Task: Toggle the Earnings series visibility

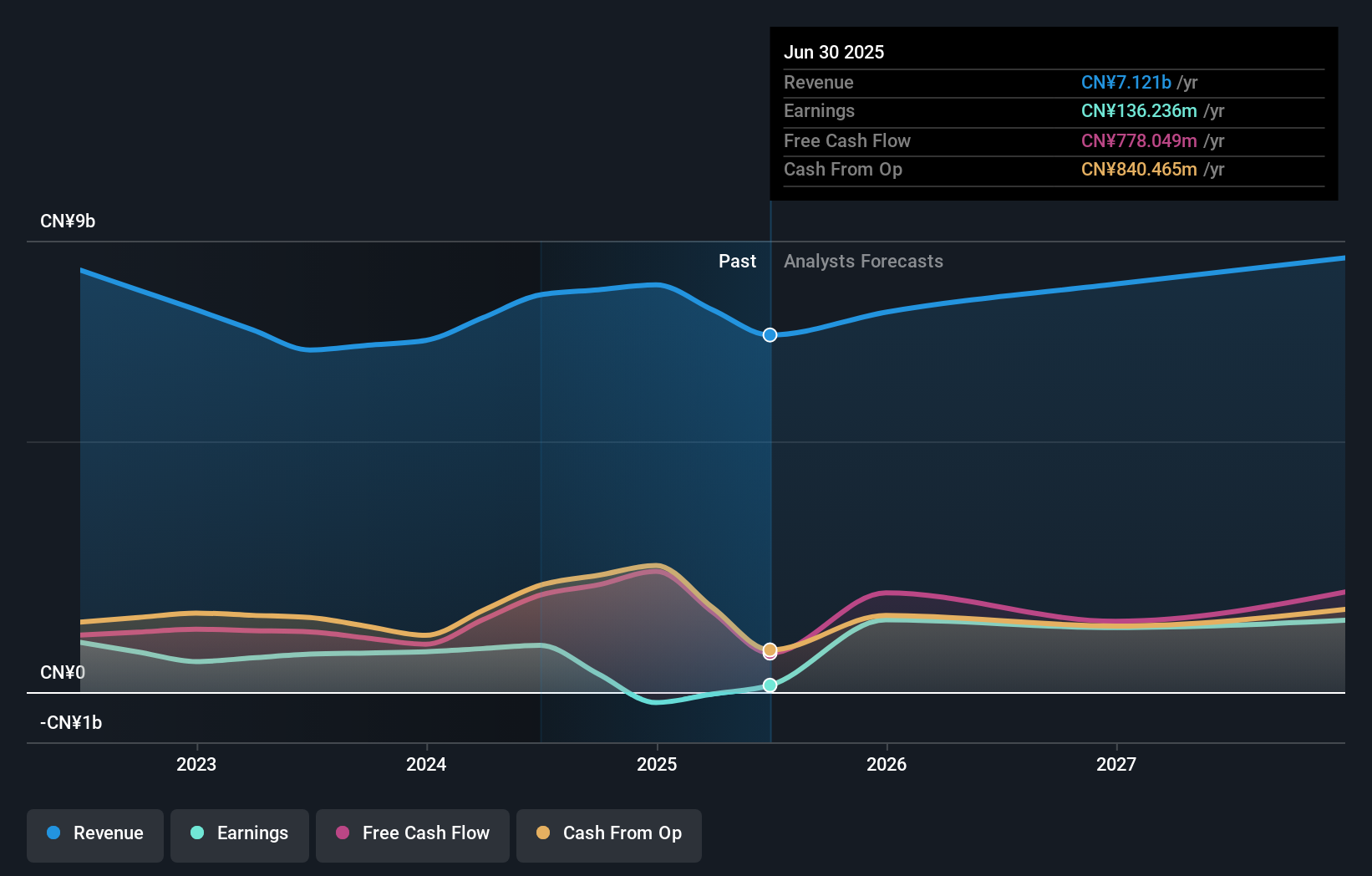Action: click(240, 835)
